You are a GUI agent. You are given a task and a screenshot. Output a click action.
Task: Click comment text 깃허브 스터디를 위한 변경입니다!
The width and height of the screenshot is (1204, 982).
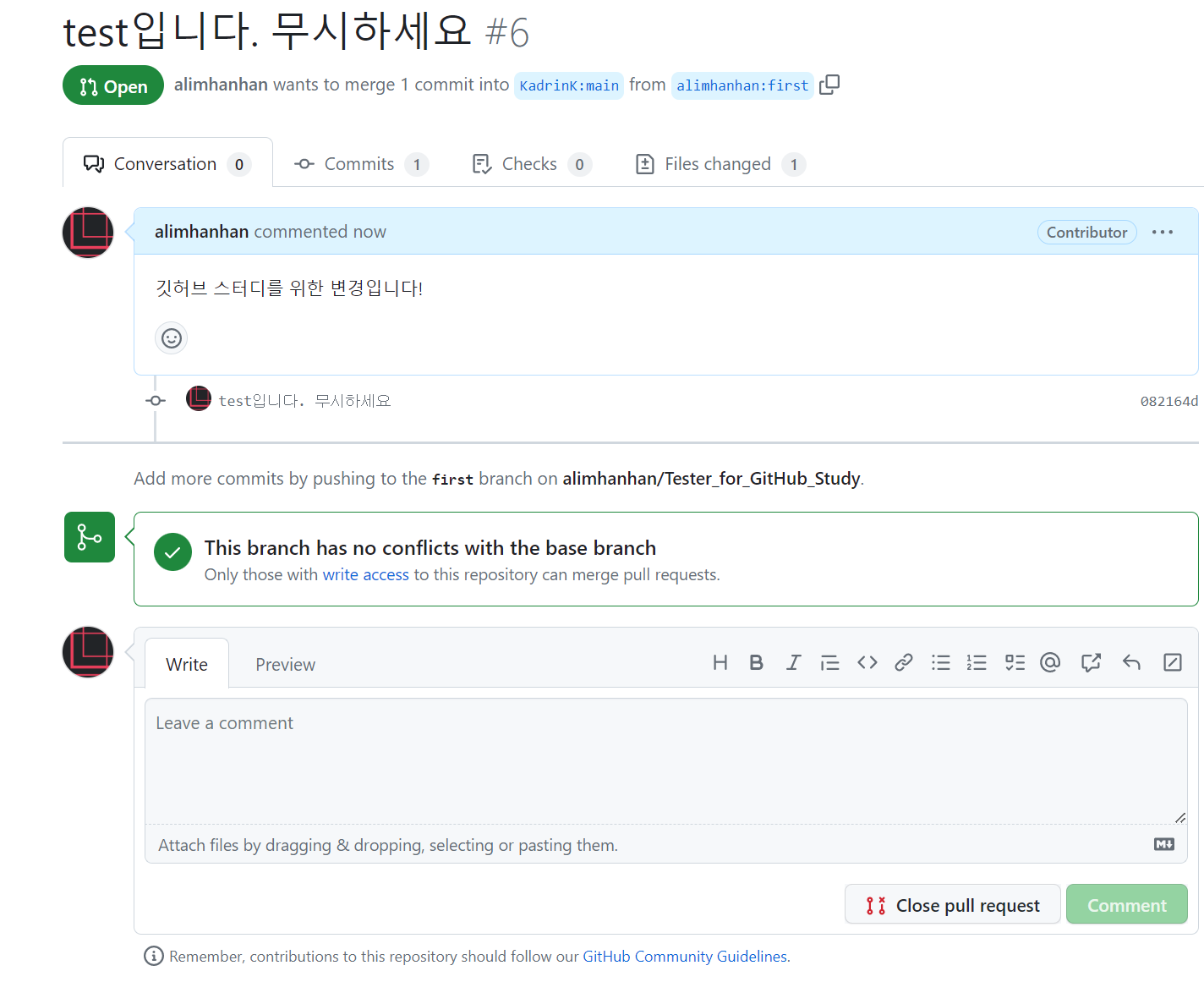click(x=288, y=288)
